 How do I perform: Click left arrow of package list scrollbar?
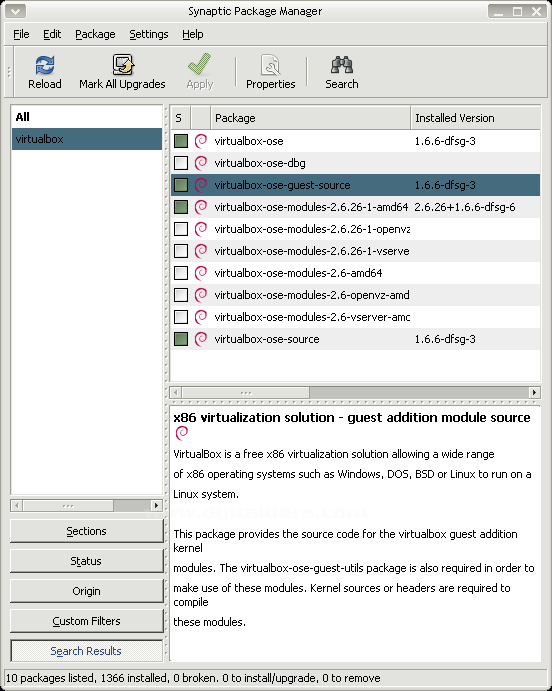(x=176, y=392)
